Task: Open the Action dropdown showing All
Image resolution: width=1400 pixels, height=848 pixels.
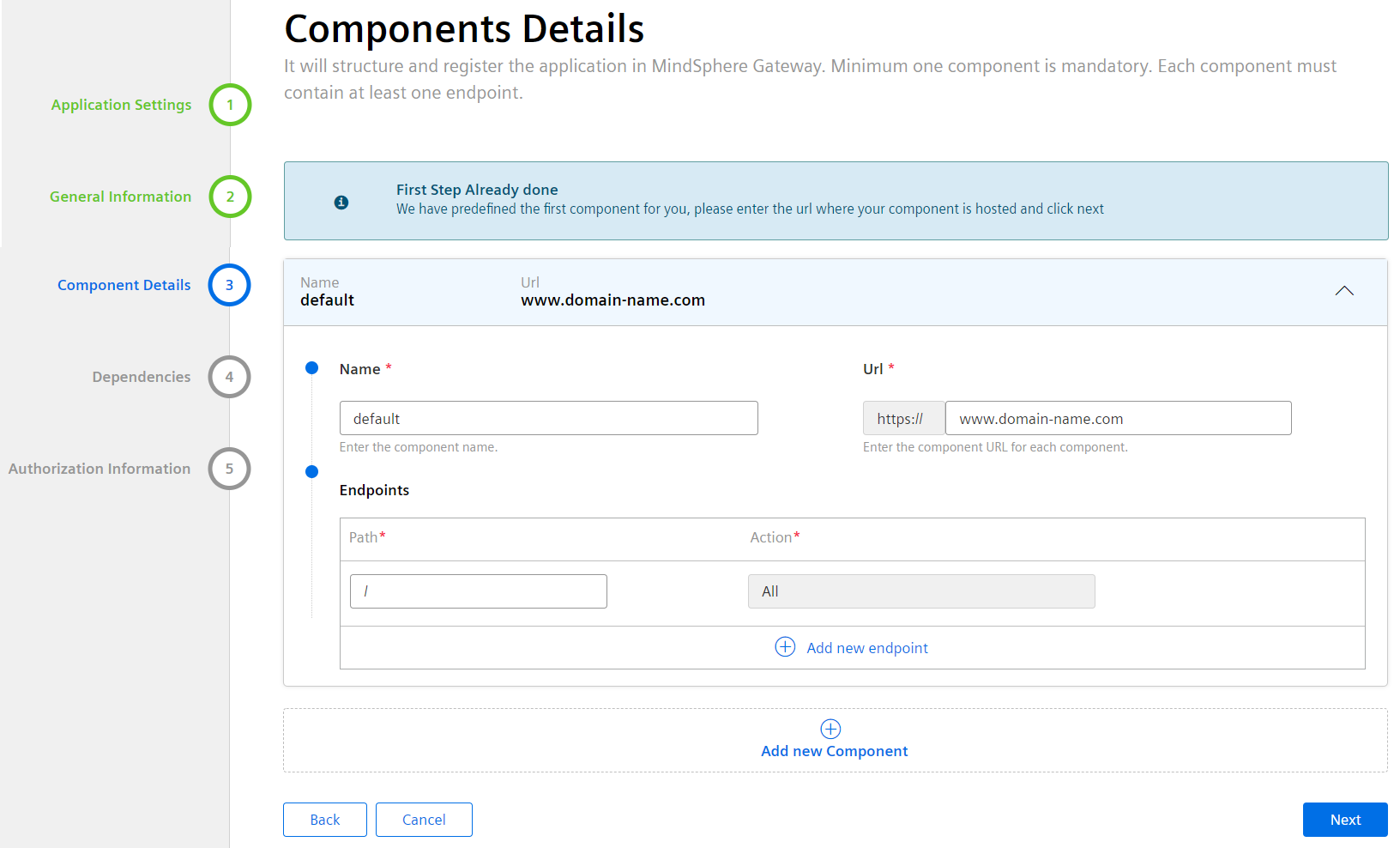Action: 921,591
